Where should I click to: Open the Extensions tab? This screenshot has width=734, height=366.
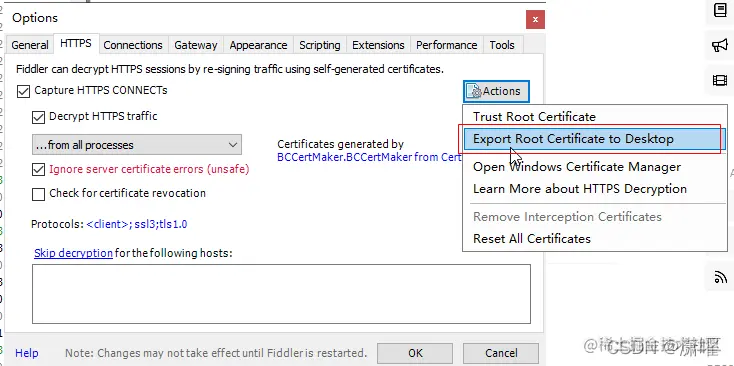point(378,45)
